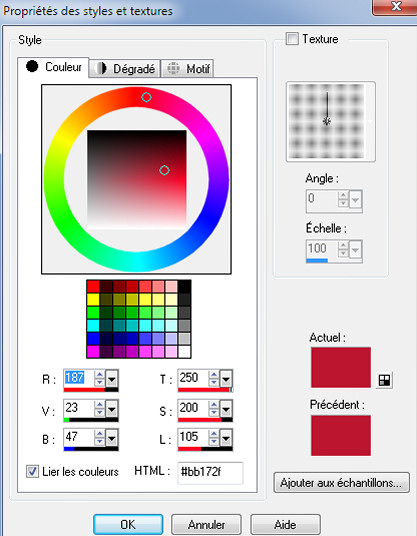Open the S value dropdown arrow
Screen dimensions: 417x536
point(226,408)
